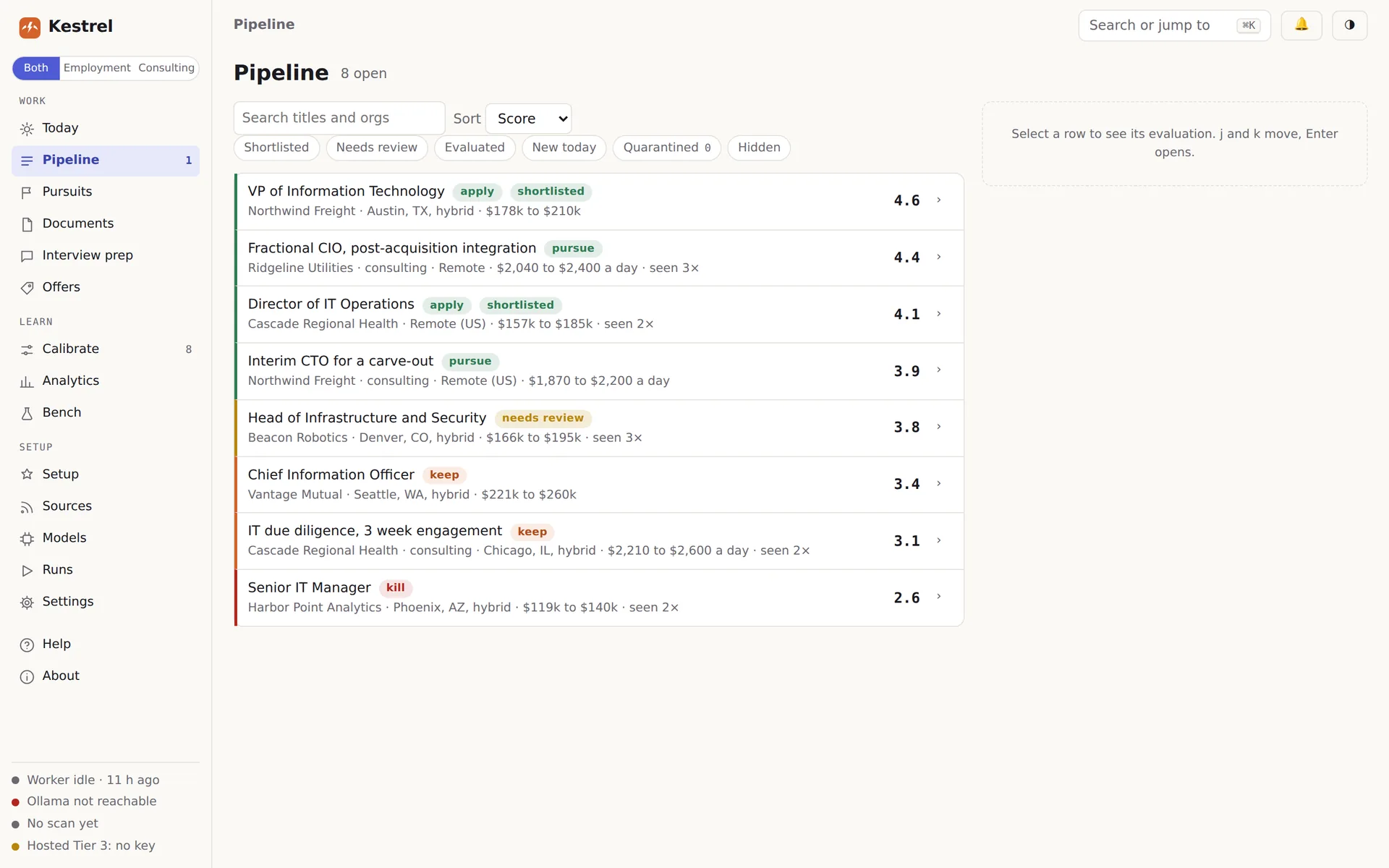Select the Both mode segment
The image size is (1389, 868).
36,68
